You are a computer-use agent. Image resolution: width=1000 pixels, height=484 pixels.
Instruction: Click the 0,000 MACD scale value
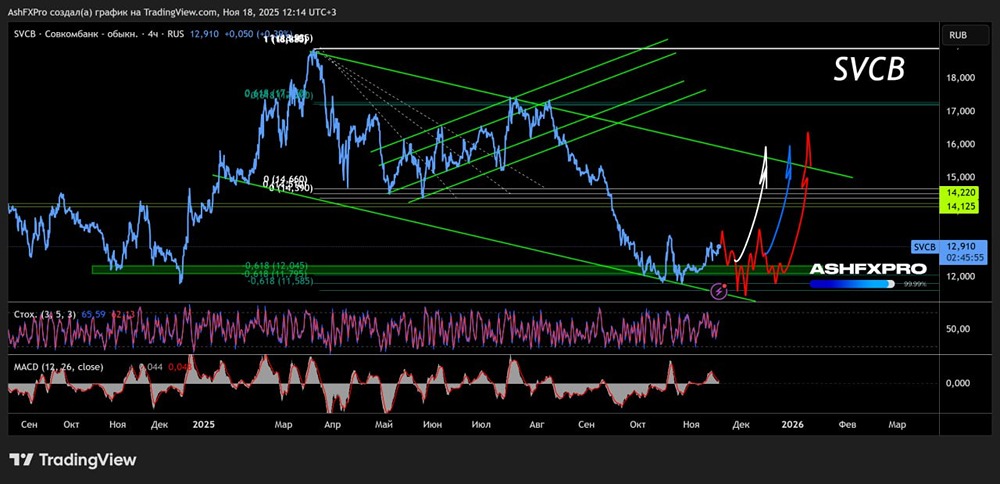(958, 383)
